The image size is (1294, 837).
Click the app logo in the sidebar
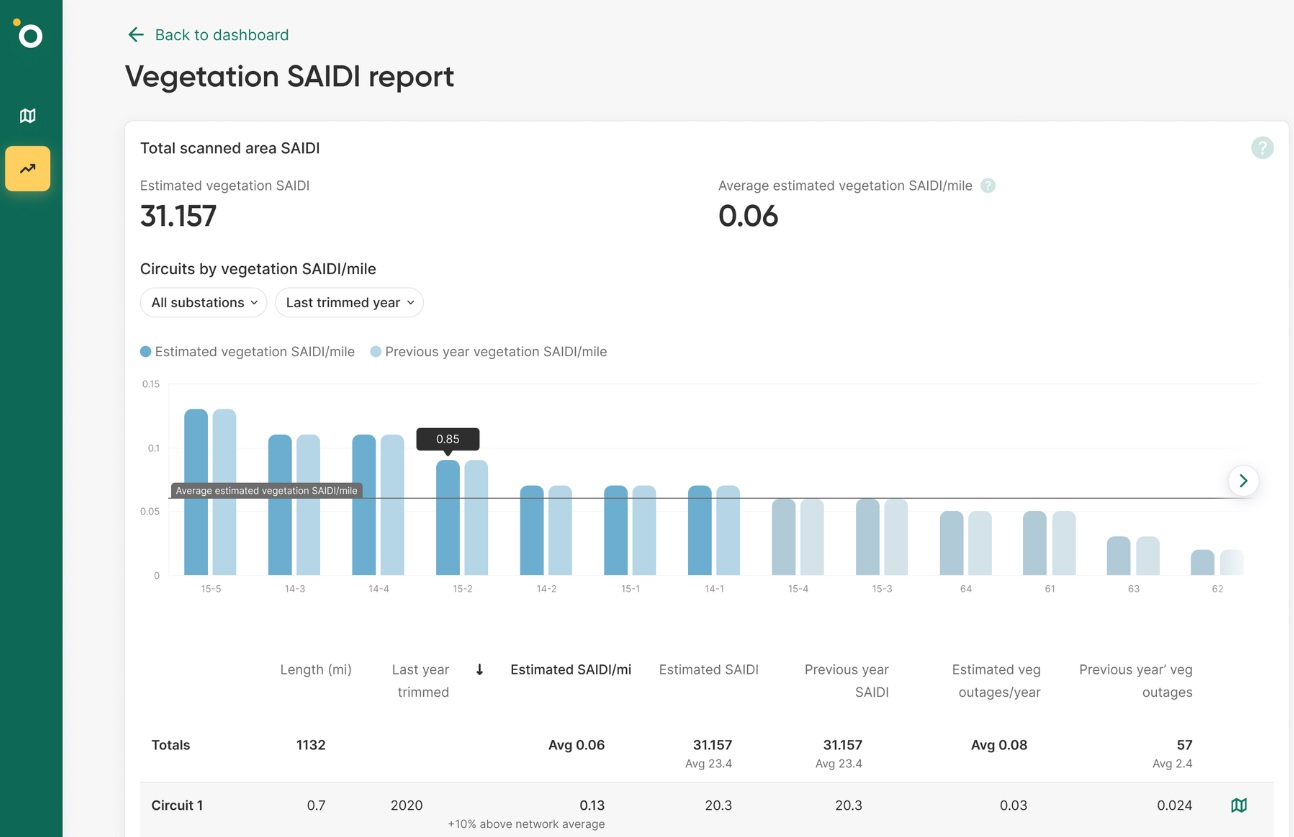[30, 35]
